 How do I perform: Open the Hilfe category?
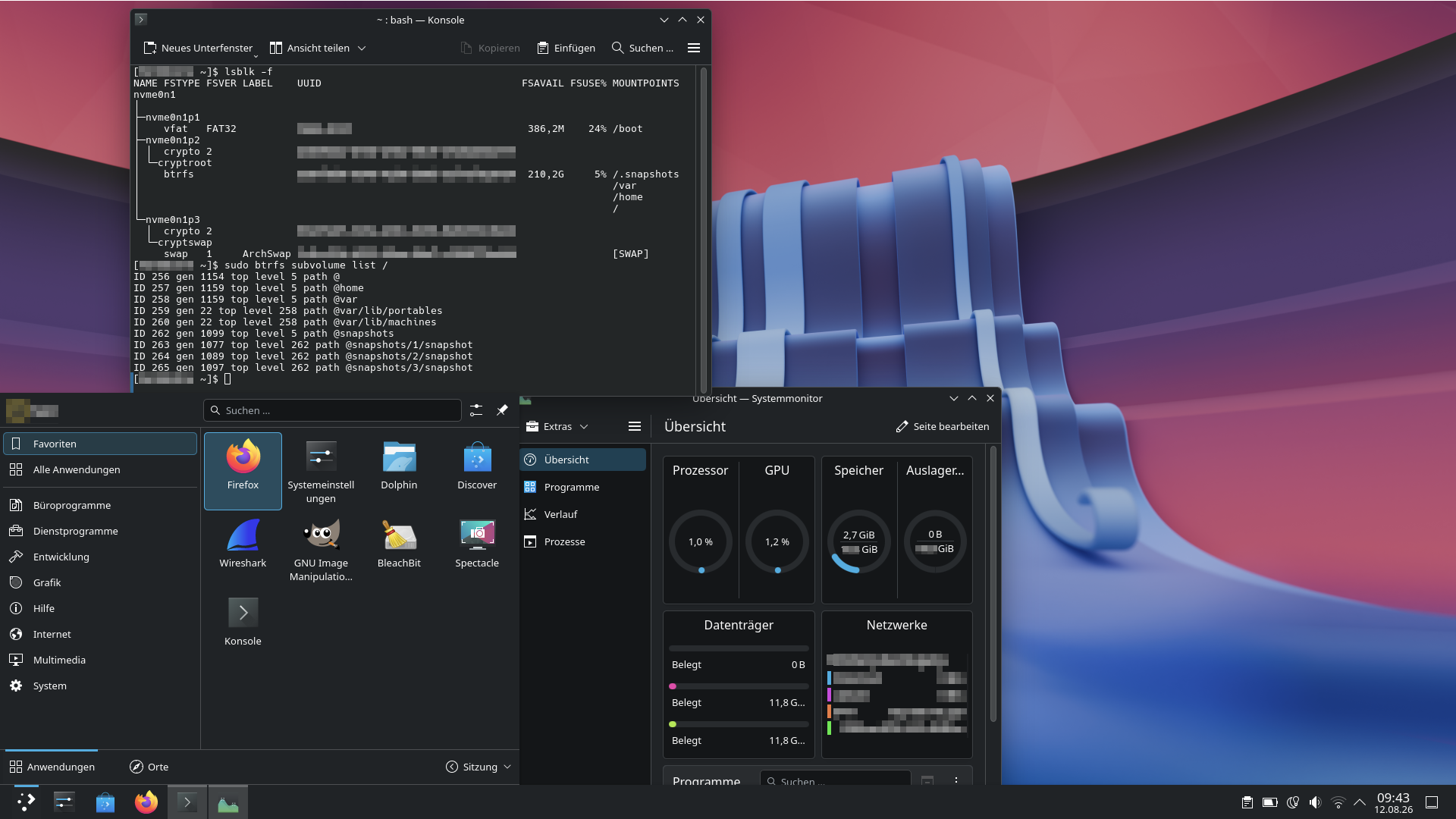click(100, 608)
